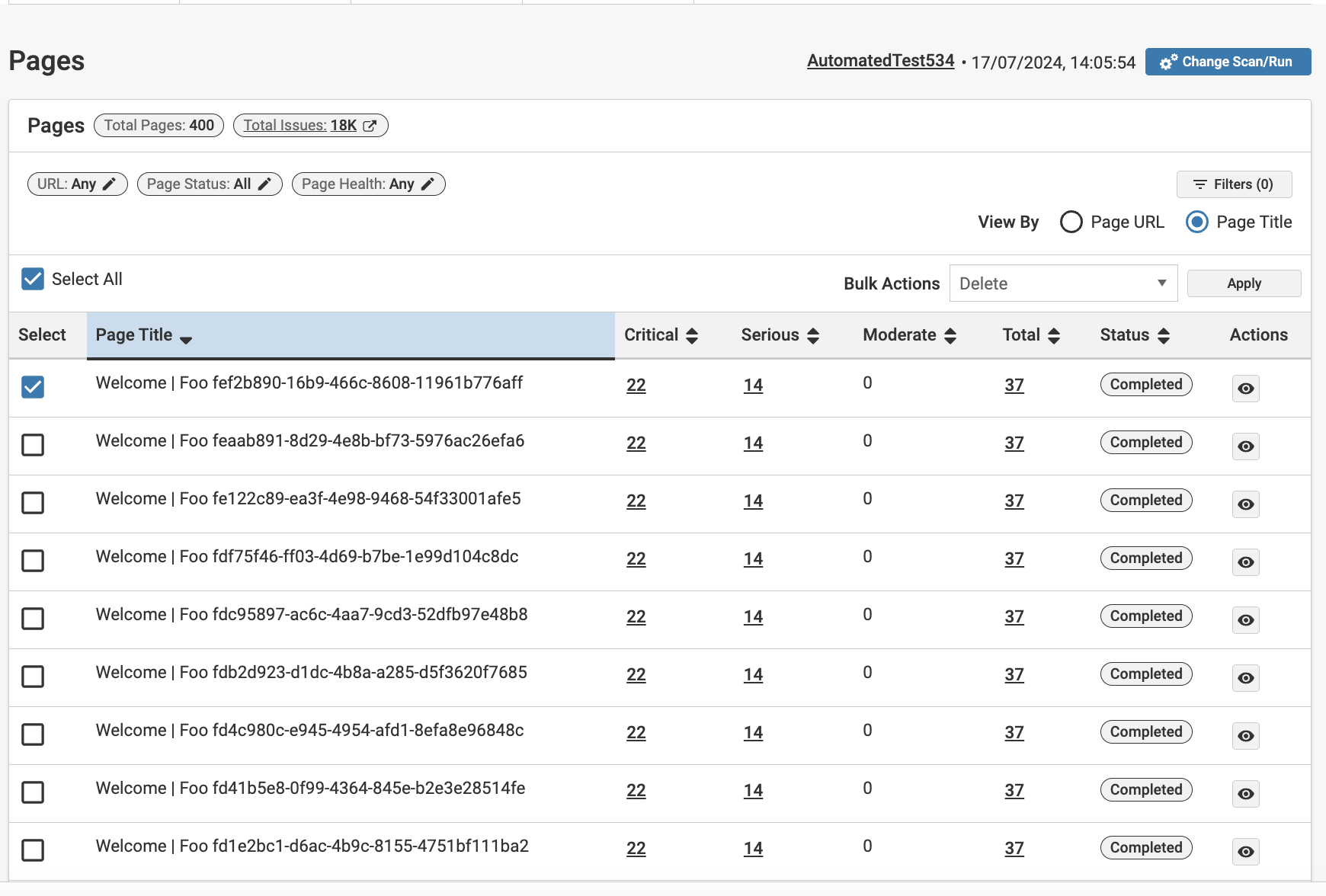Screen dimensions: 1326x896
Task: Click the Change Scan/Run button
Action: pos(1228,62)
